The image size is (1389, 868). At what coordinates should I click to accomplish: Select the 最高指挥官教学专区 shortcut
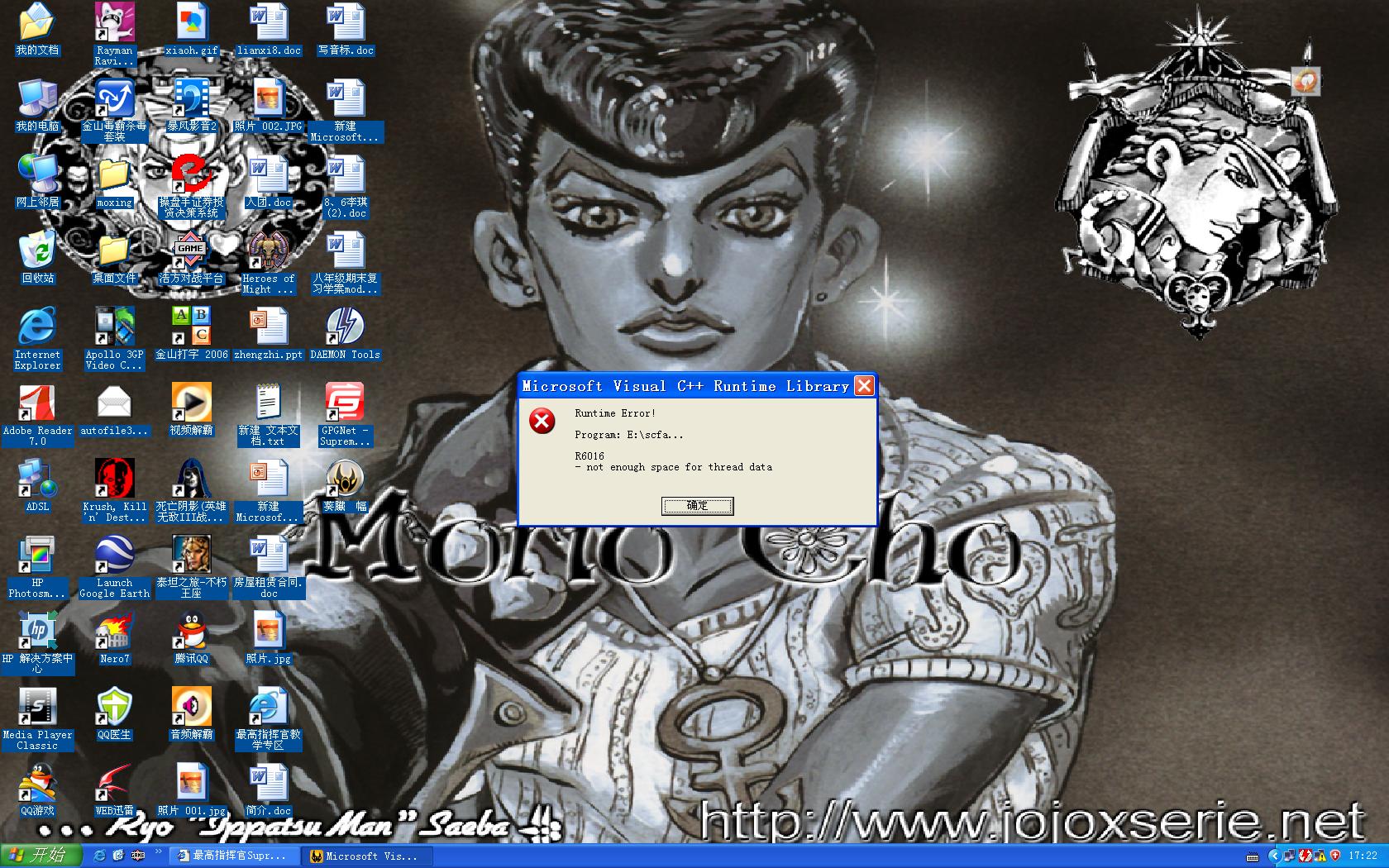269,719
